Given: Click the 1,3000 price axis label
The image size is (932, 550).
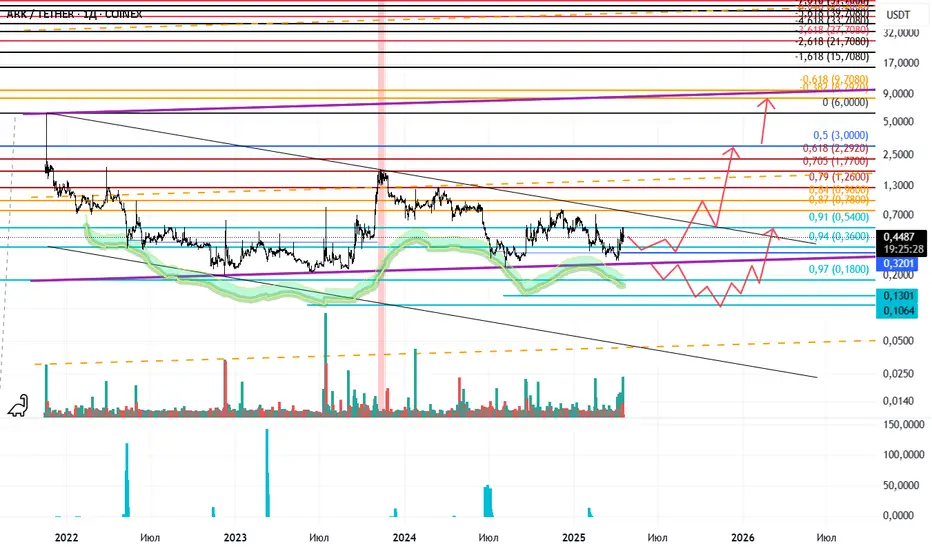Looking at the screenshot, I should pos(898,186).
